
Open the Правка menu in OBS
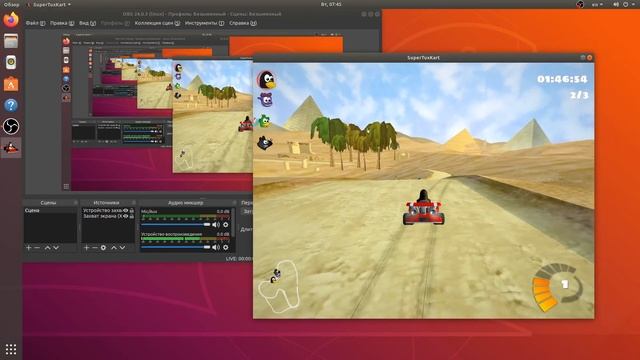tap(62, 23)
